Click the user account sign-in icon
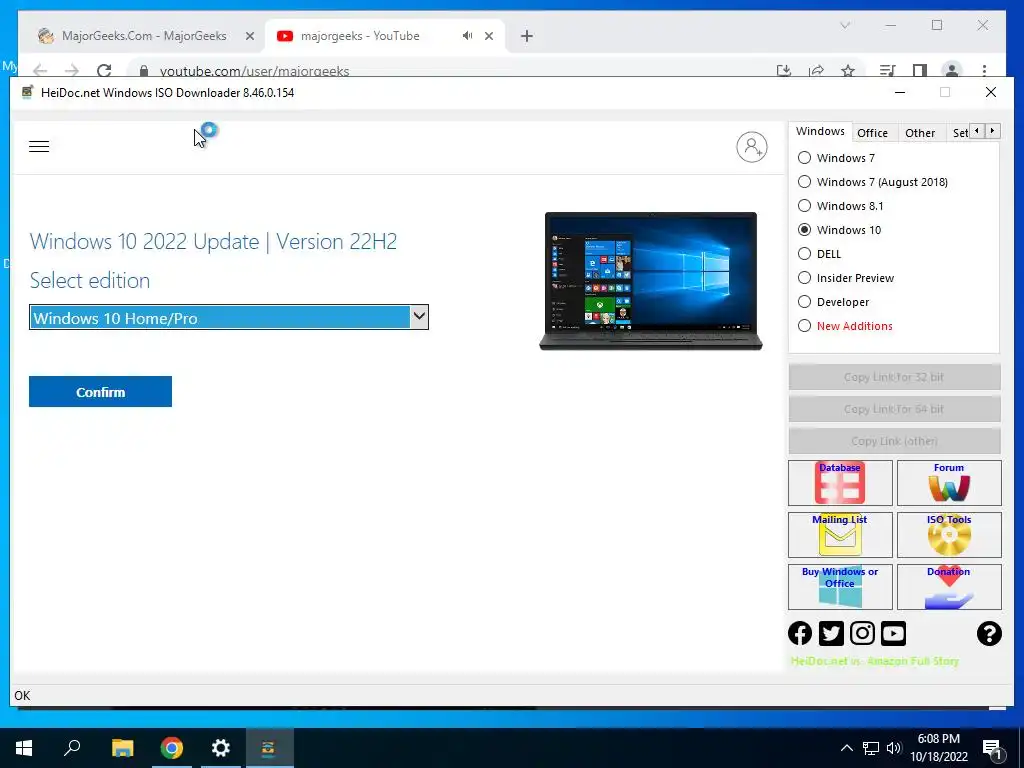 (x=752, y=147)
